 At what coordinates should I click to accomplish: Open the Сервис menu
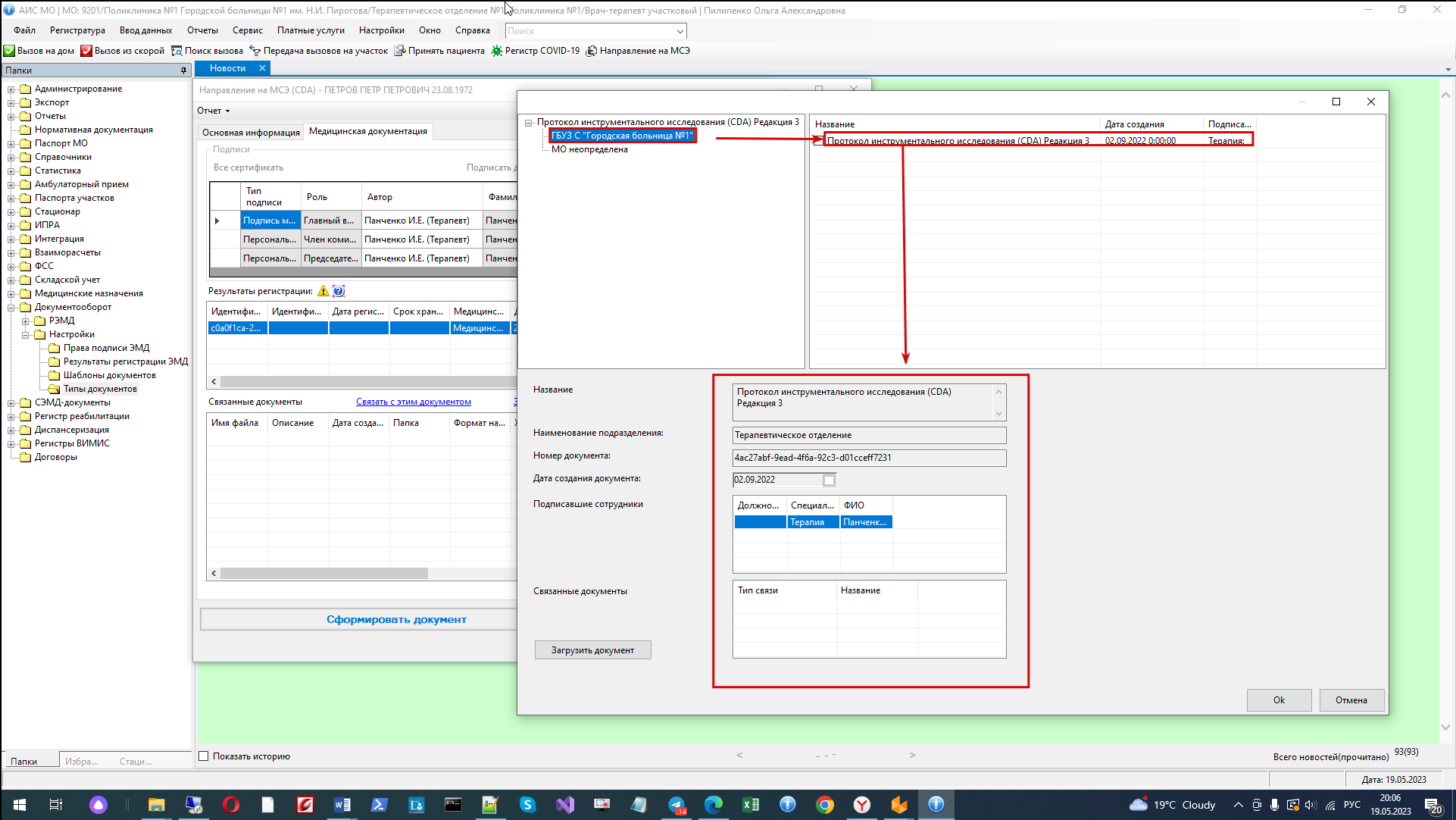(248, 30)
